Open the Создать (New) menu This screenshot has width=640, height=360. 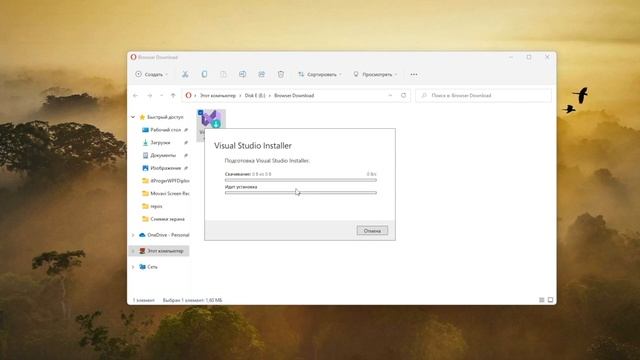tap(151, 74)
